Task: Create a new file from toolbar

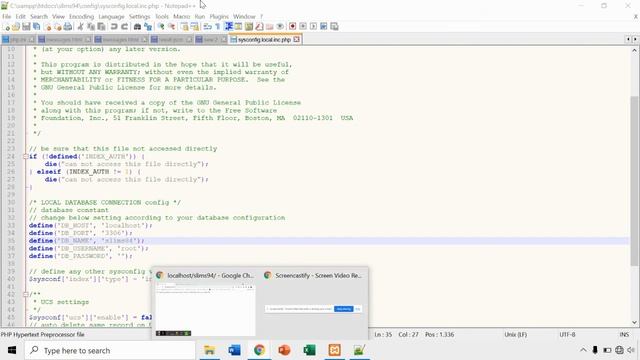Action: coord(7,27)
